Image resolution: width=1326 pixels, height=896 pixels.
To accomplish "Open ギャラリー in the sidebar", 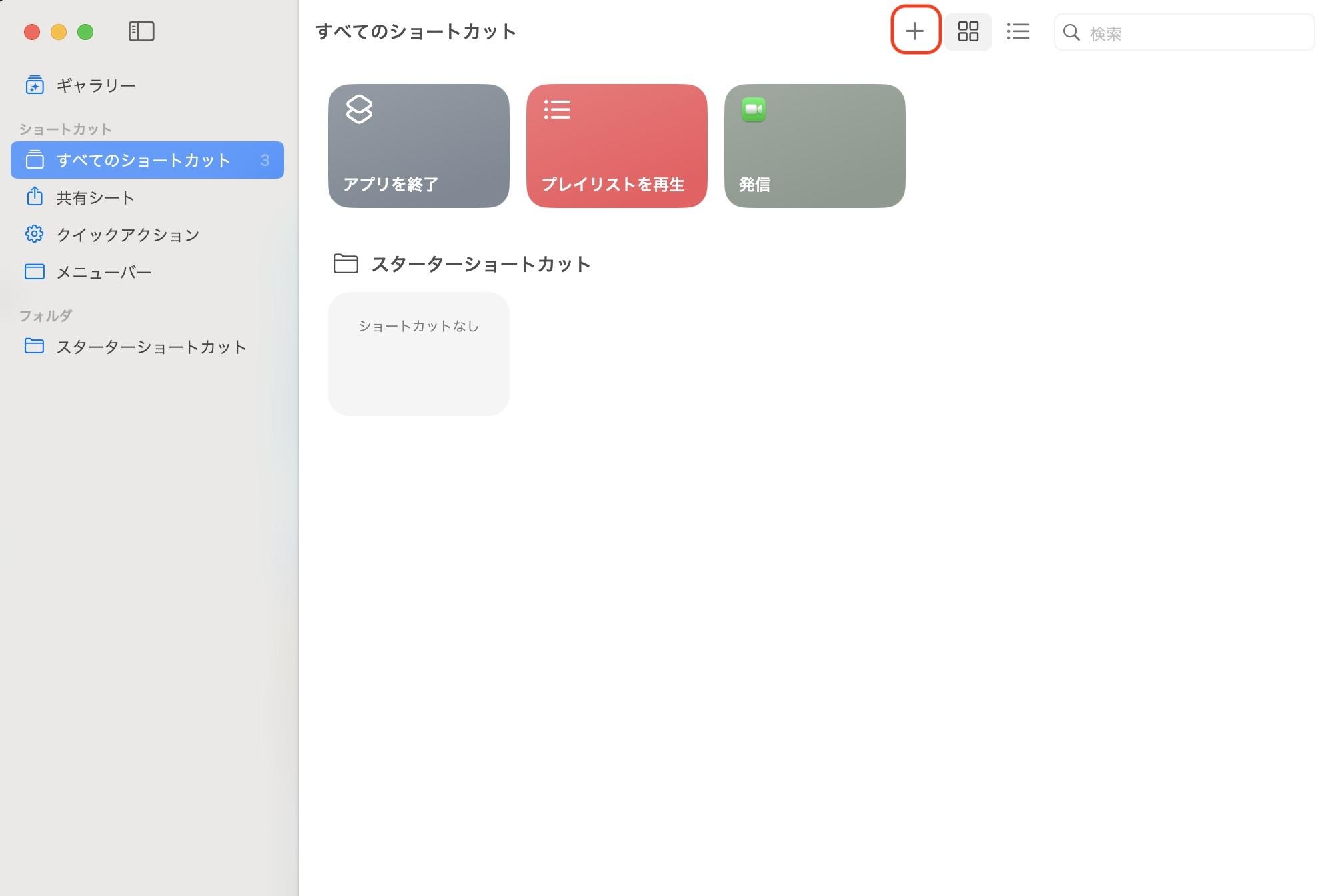I will tap(147, 85).
